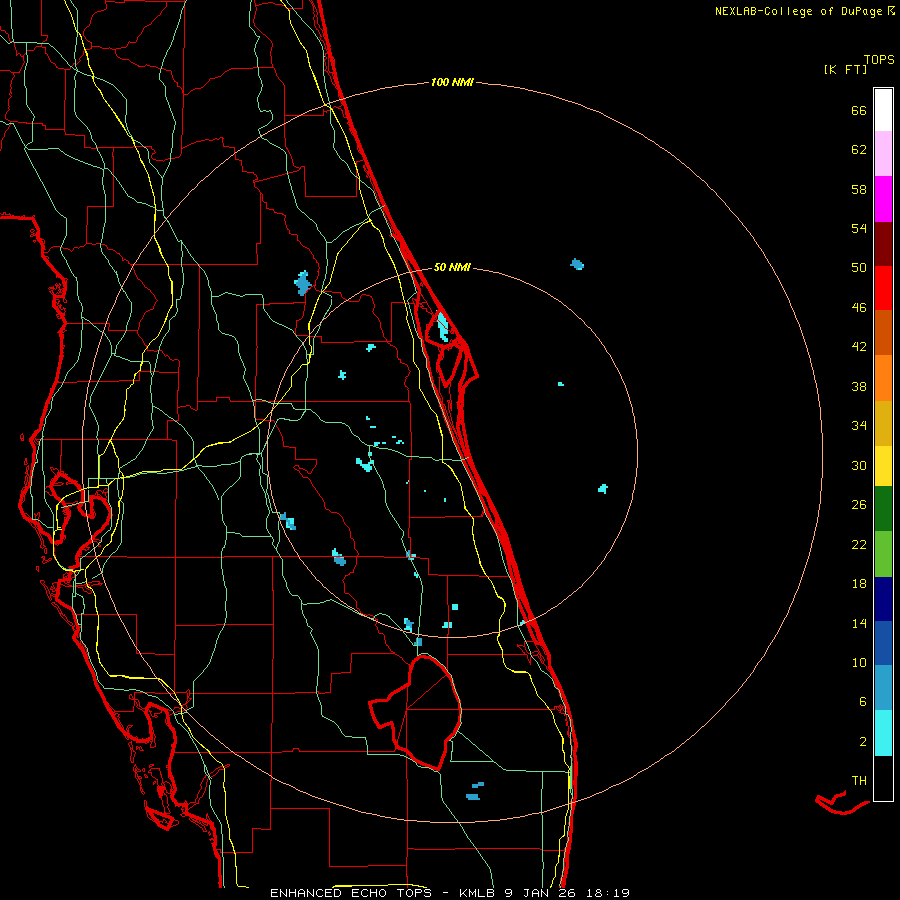Click the blue echo cluster north of 50 NMI ring inland
The image size is (900, 900).
coord(302,283)
